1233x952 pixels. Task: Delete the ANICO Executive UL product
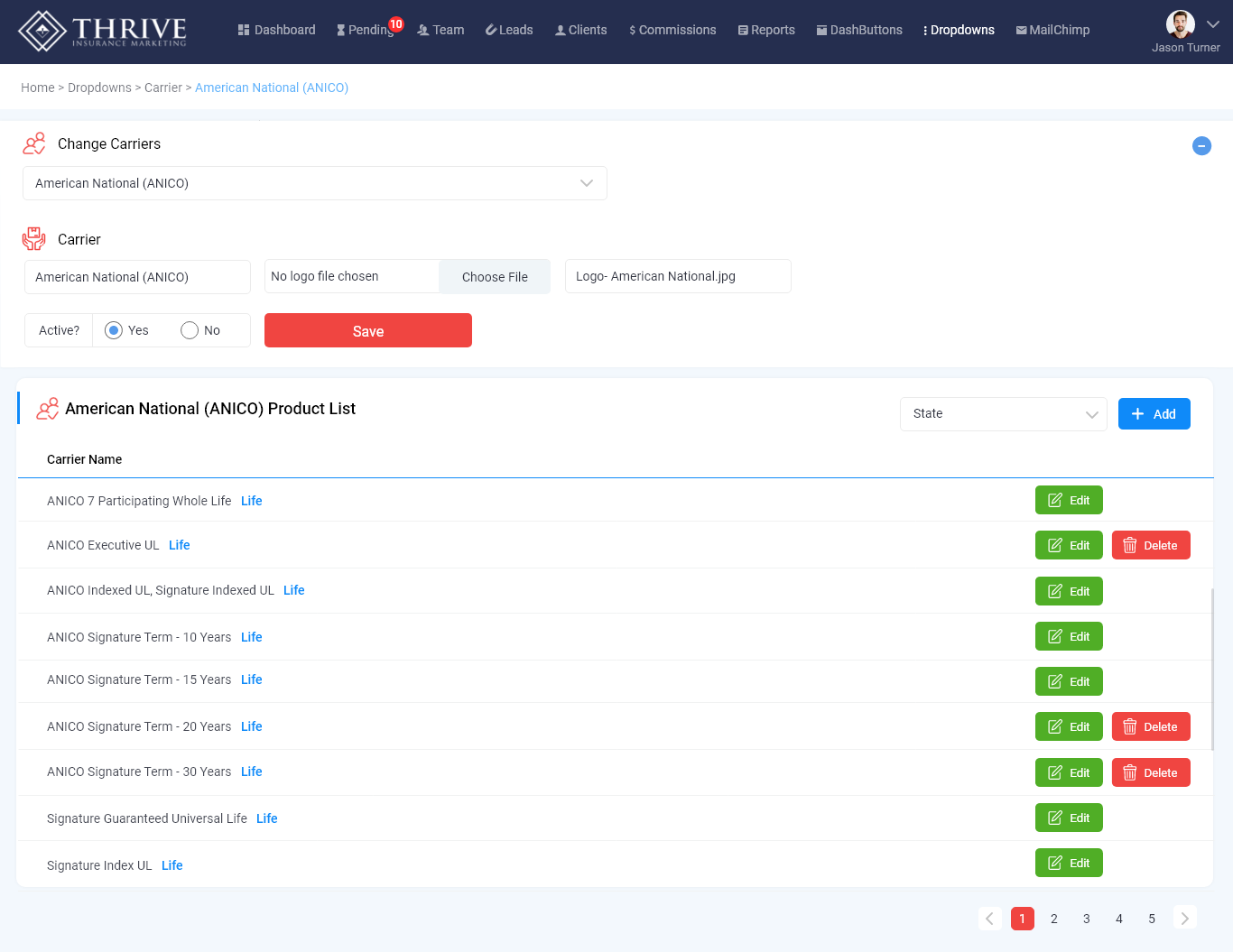click(1151, 545)
